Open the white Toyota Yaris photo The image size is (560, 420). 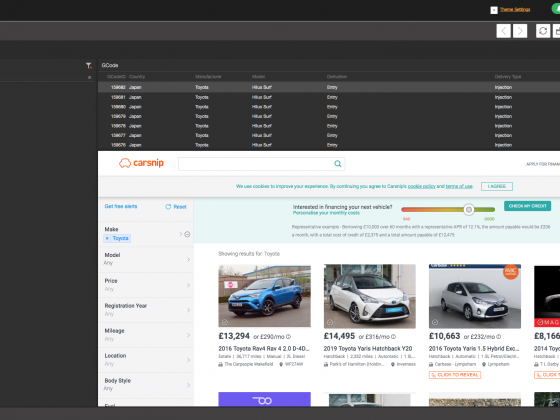(x=370, y=296)
